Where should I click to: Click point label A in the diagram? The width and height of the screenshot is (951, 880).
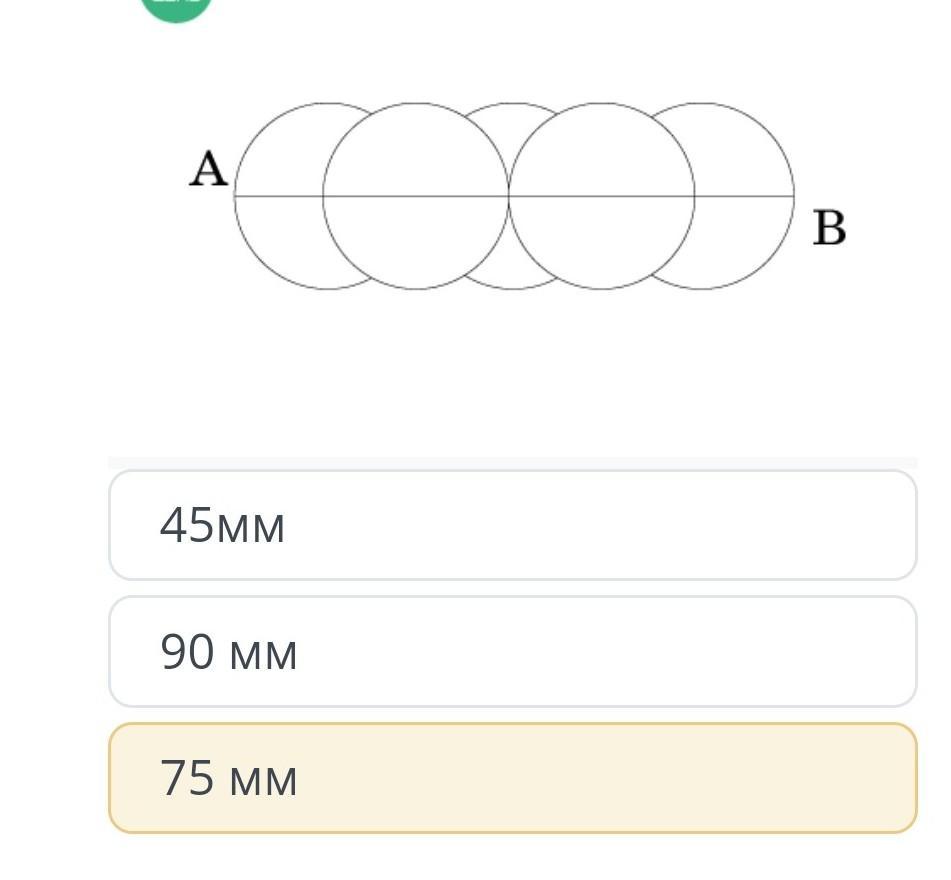point(208,170)
